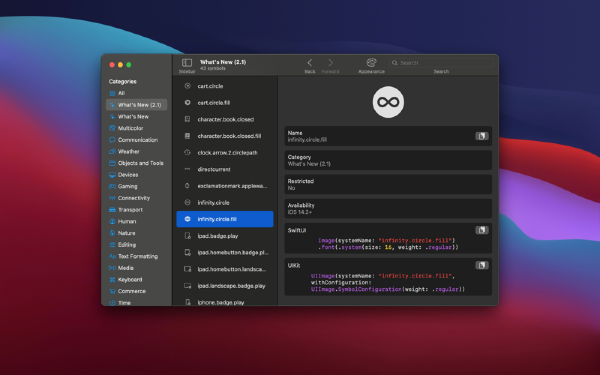The height and width of the screenshot is (375, 600).
Task: Click the Restricted No field
Action: click(x=388, y=184)
